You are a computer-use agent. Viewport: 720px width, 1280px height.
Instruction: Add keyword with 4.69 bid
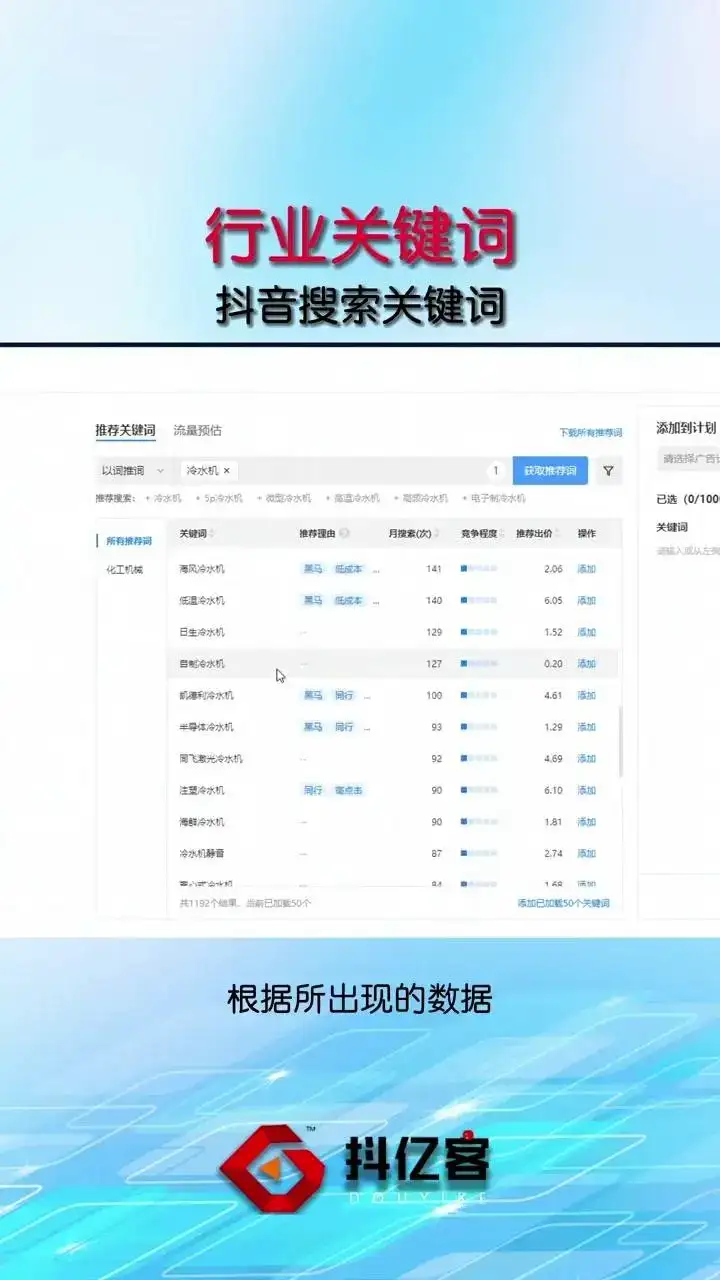586,759
